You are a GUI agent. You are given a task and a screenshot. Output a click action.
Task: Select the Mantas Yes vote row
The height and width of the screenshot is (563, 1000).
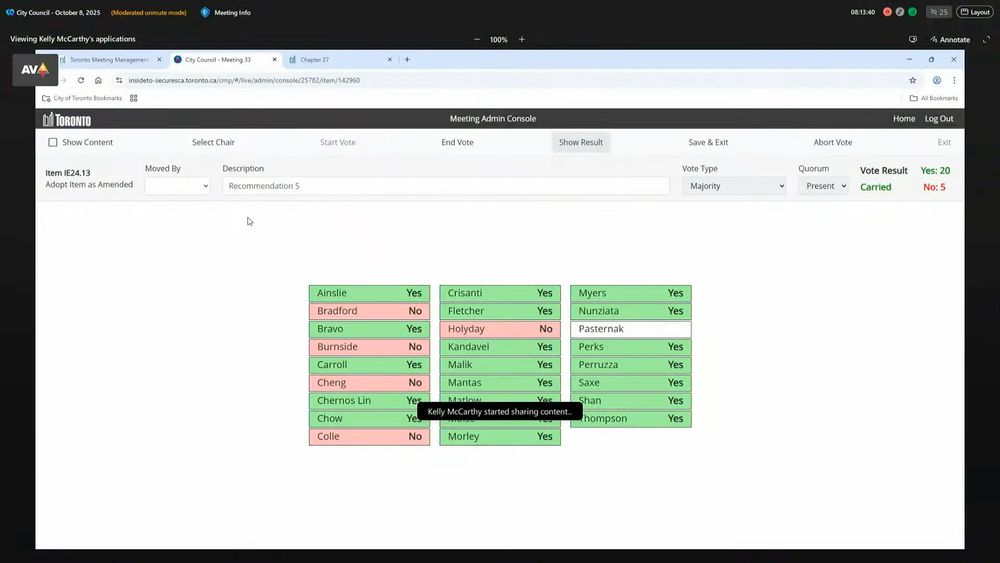pos(500,383)
